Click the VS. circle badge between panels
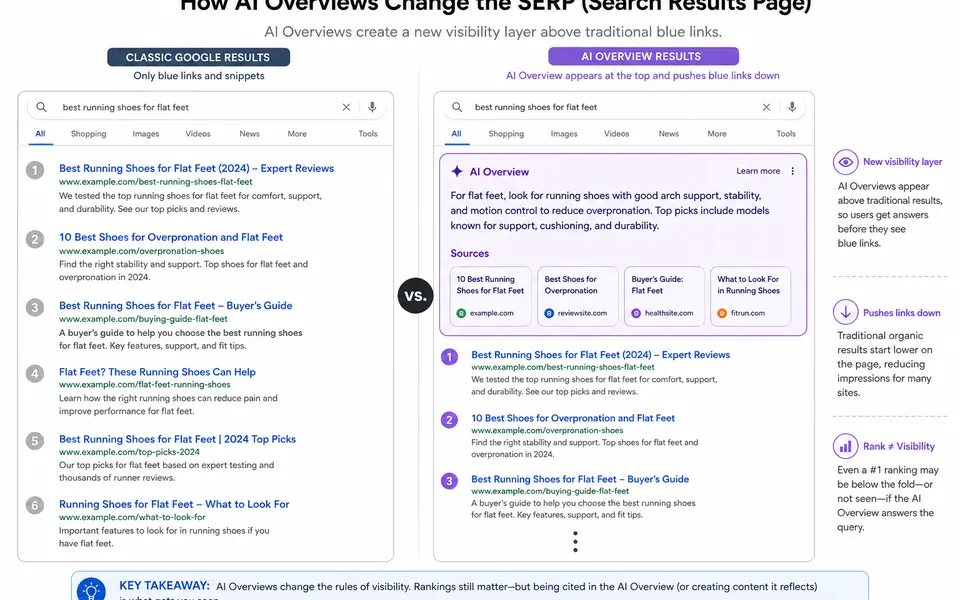Viewport: 960px width, 600px height. pyautogui.click(x=416, y=296)
